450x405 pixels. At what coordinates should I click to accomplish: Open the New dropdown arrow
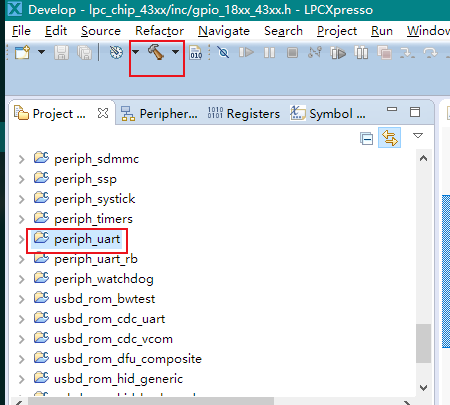(x=41, y=52)
